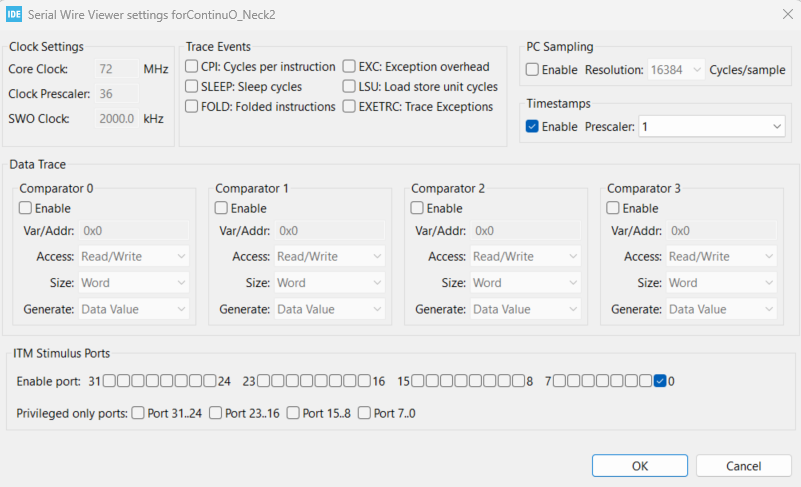Open PC Sampling Resolution dropdown

(x=675, y=70)
